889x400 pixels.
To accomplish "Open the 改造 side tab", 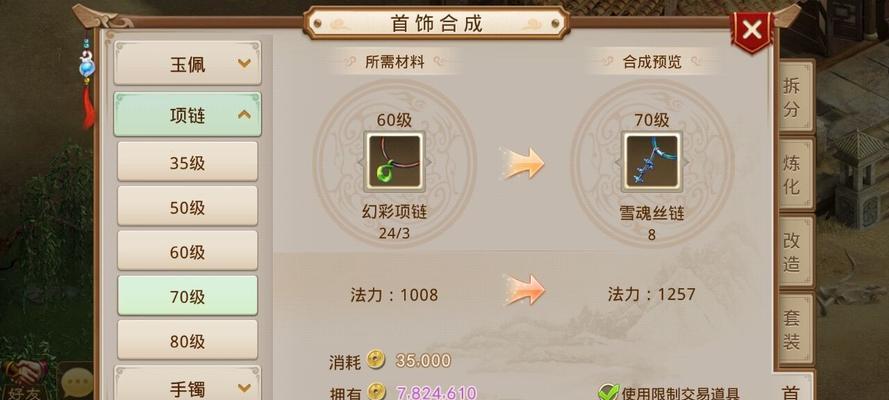I will (x=795, y=251).
